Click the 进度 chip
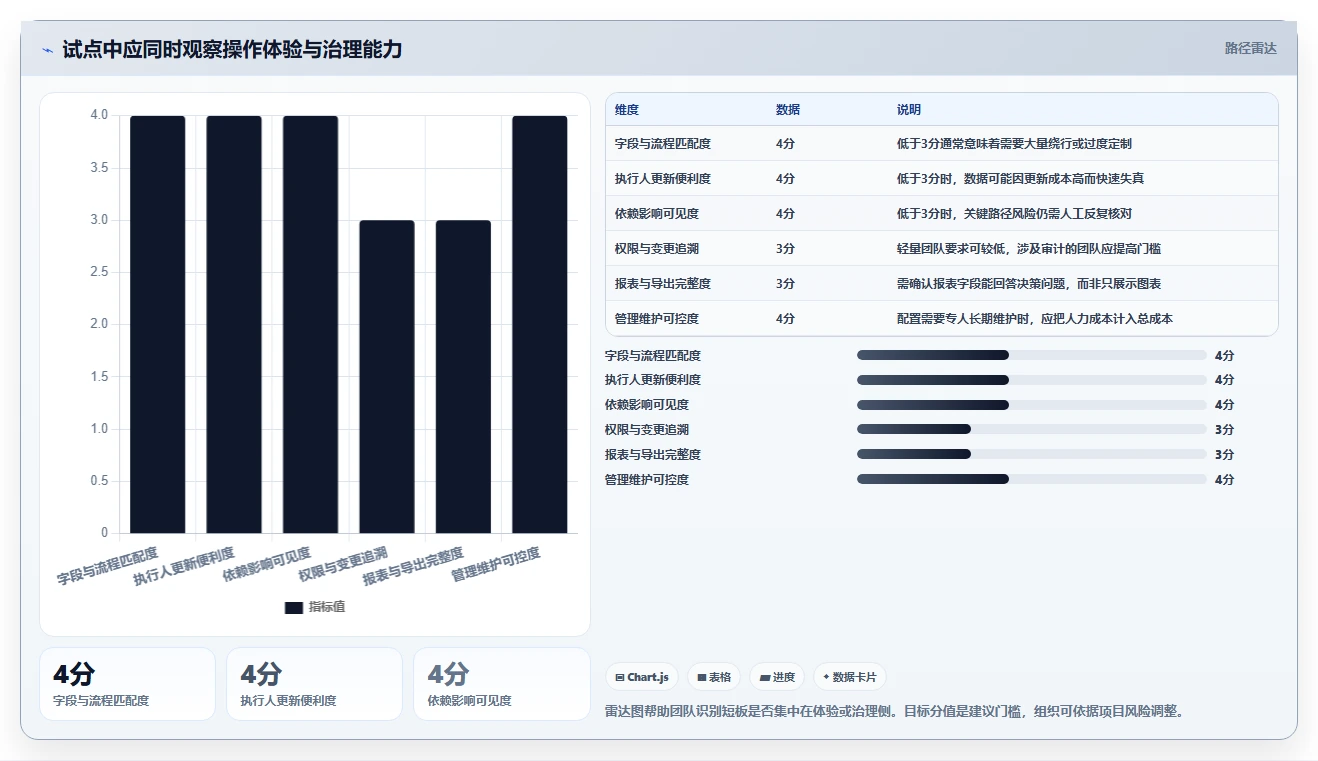The height and width of the screenshot is (761, 1318). click(x=777, y=677)
